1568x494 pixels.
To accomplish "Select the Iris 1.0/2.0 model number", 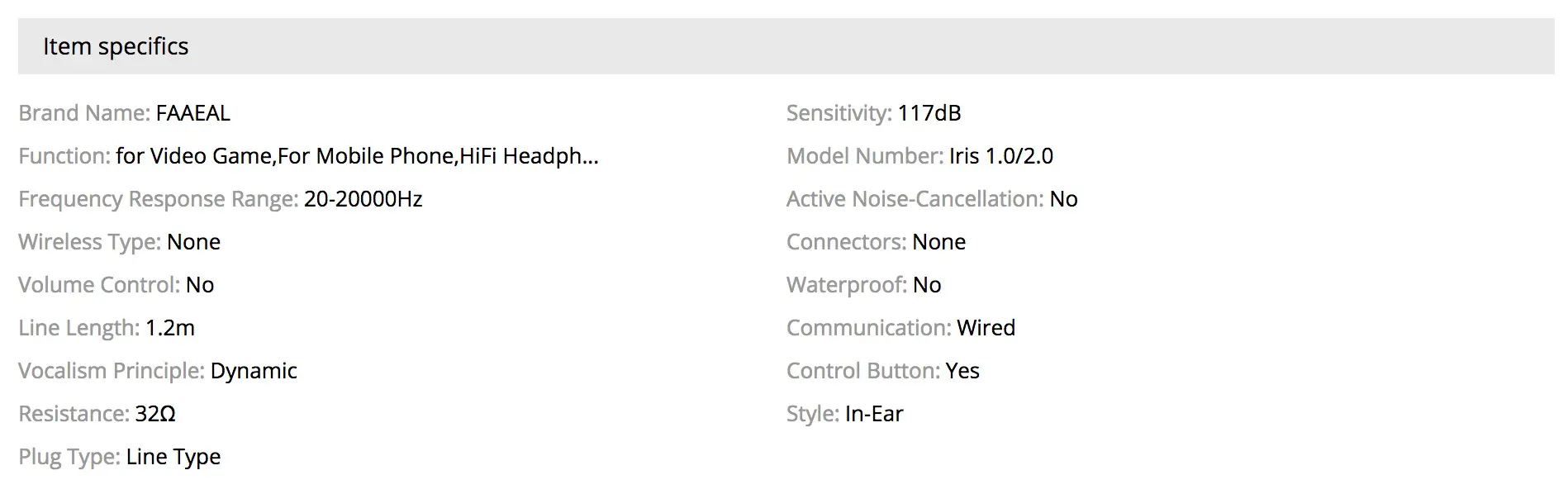I will click(1001, 156).
